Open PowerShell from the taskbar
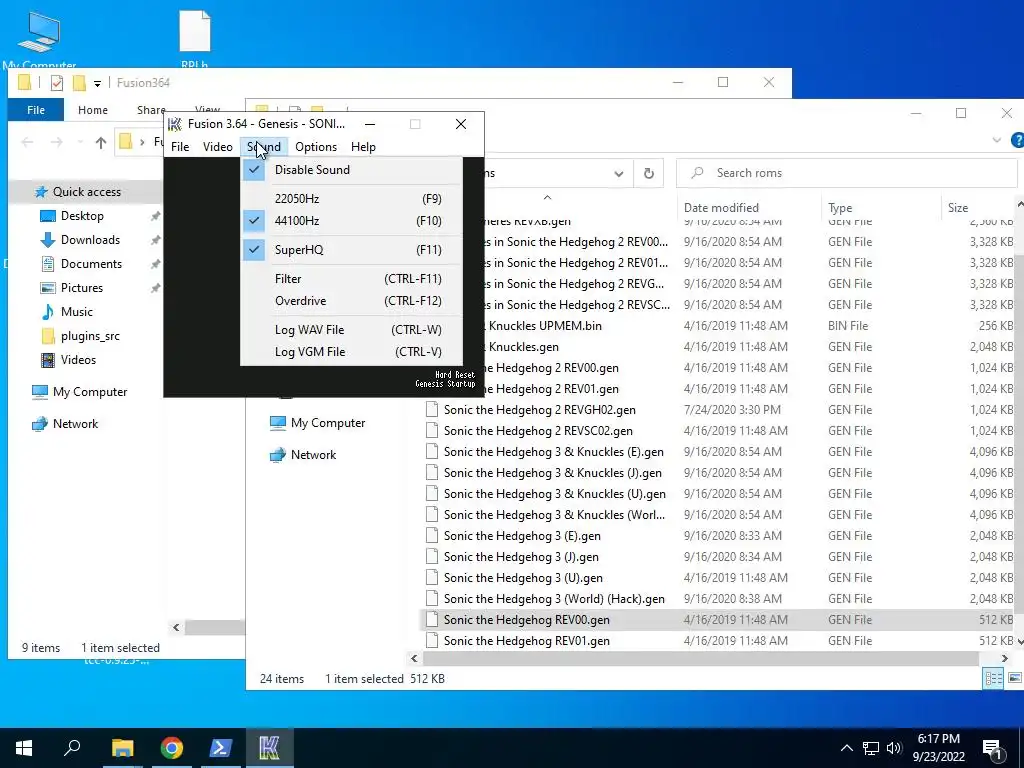The height and width of the screenshot is (768, 1024). tap(220, 748)
